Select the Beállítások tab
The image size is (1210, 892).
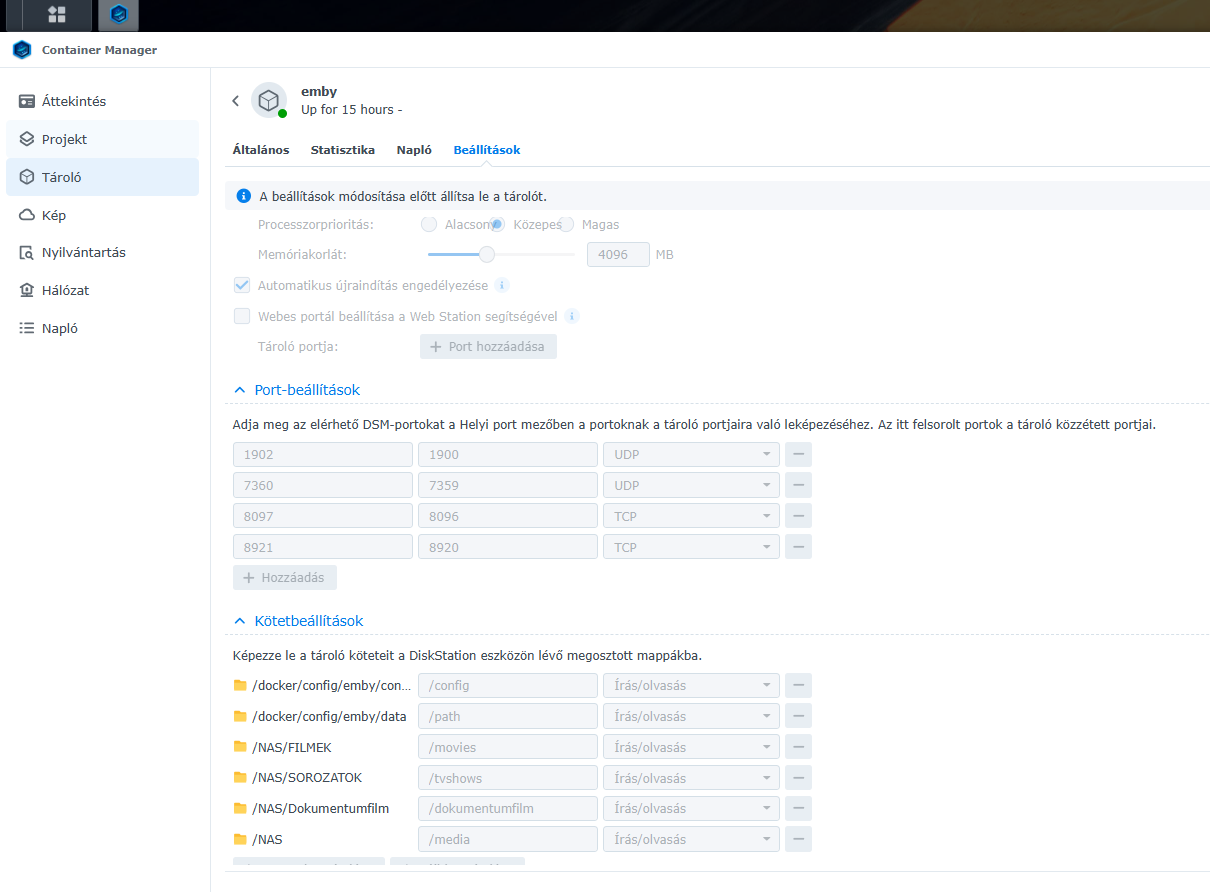pos(487,150)
